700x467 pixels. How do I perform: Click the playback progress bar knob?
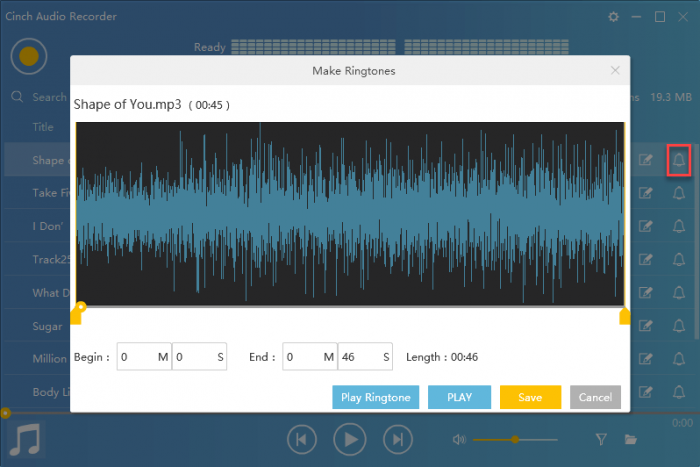5,413
